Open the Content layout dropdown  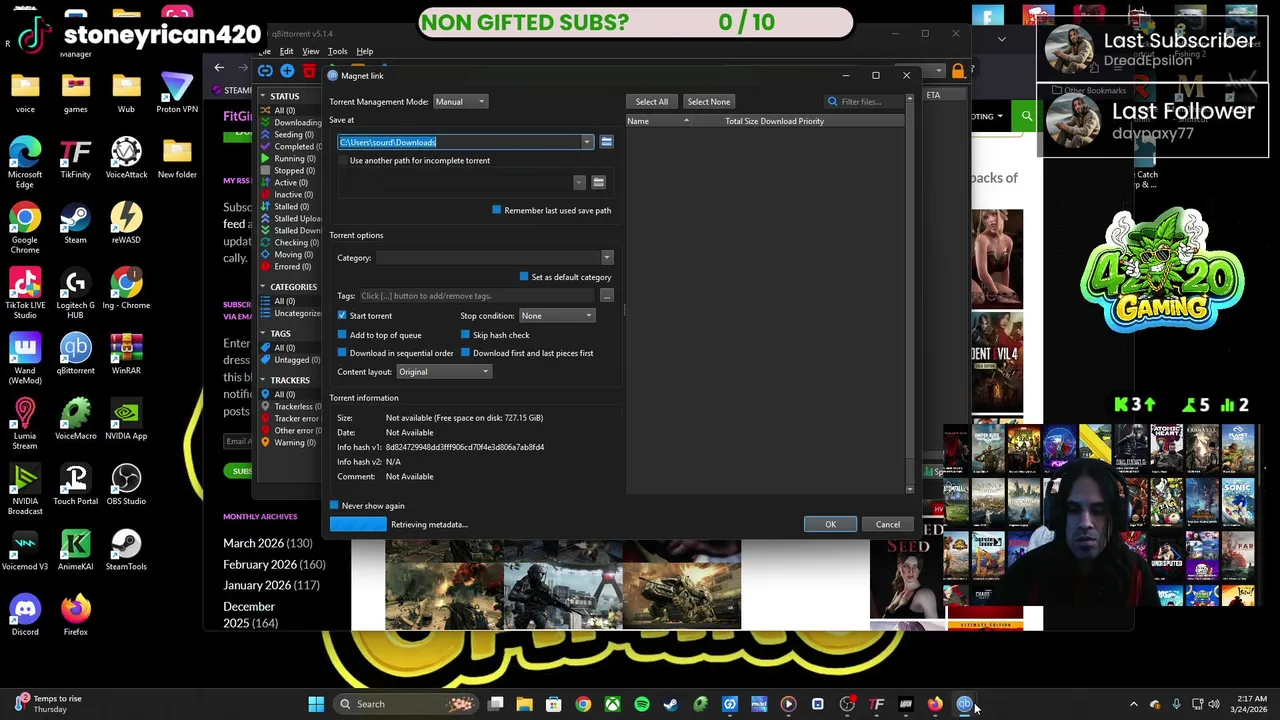click(x=444, y=372)
